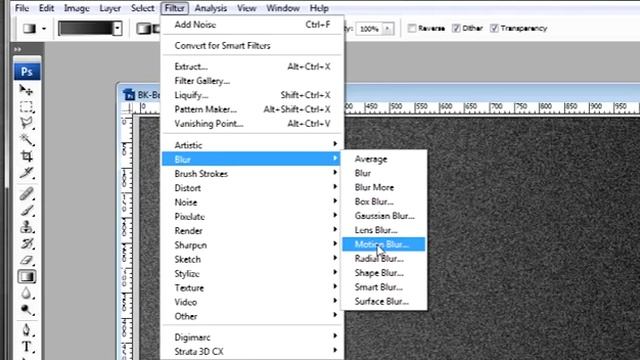Open the Analysis menu

tap(211, 8)
